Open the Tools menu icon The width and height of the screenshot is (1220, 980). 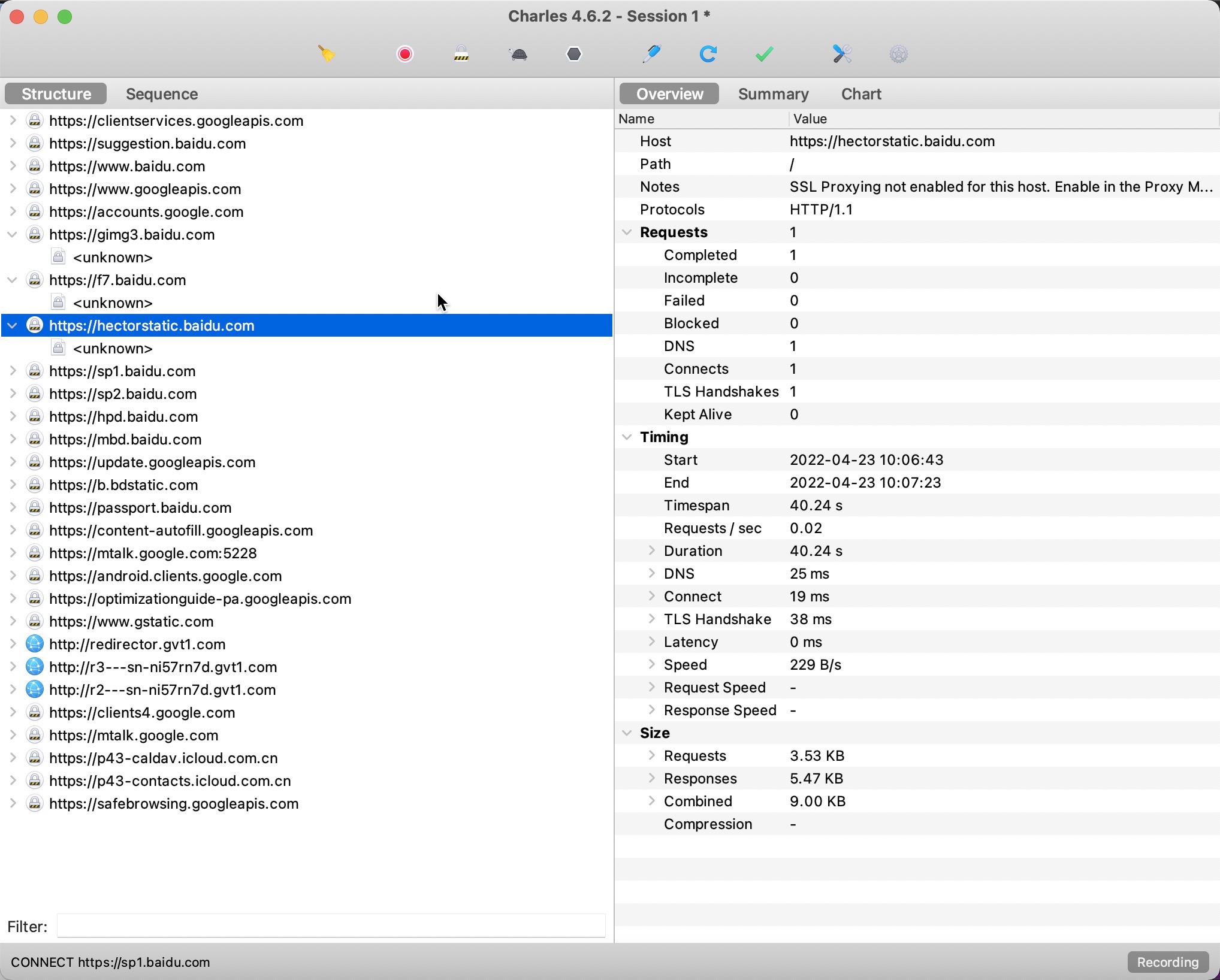pos(843,54)
